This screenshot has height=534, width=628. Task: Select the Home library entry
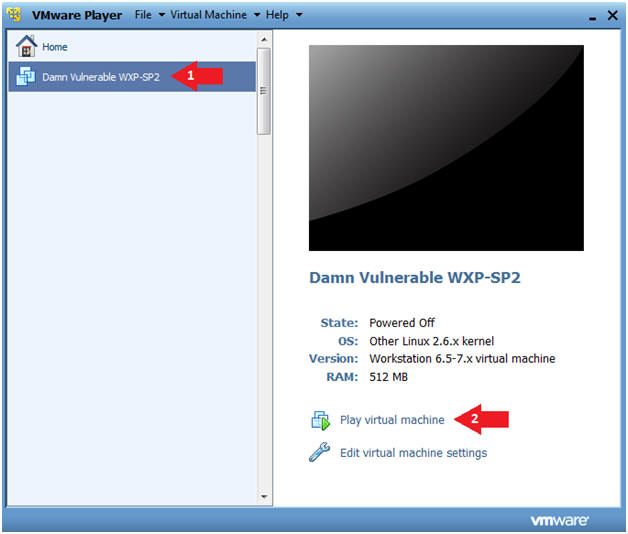[x=132, y=46]
